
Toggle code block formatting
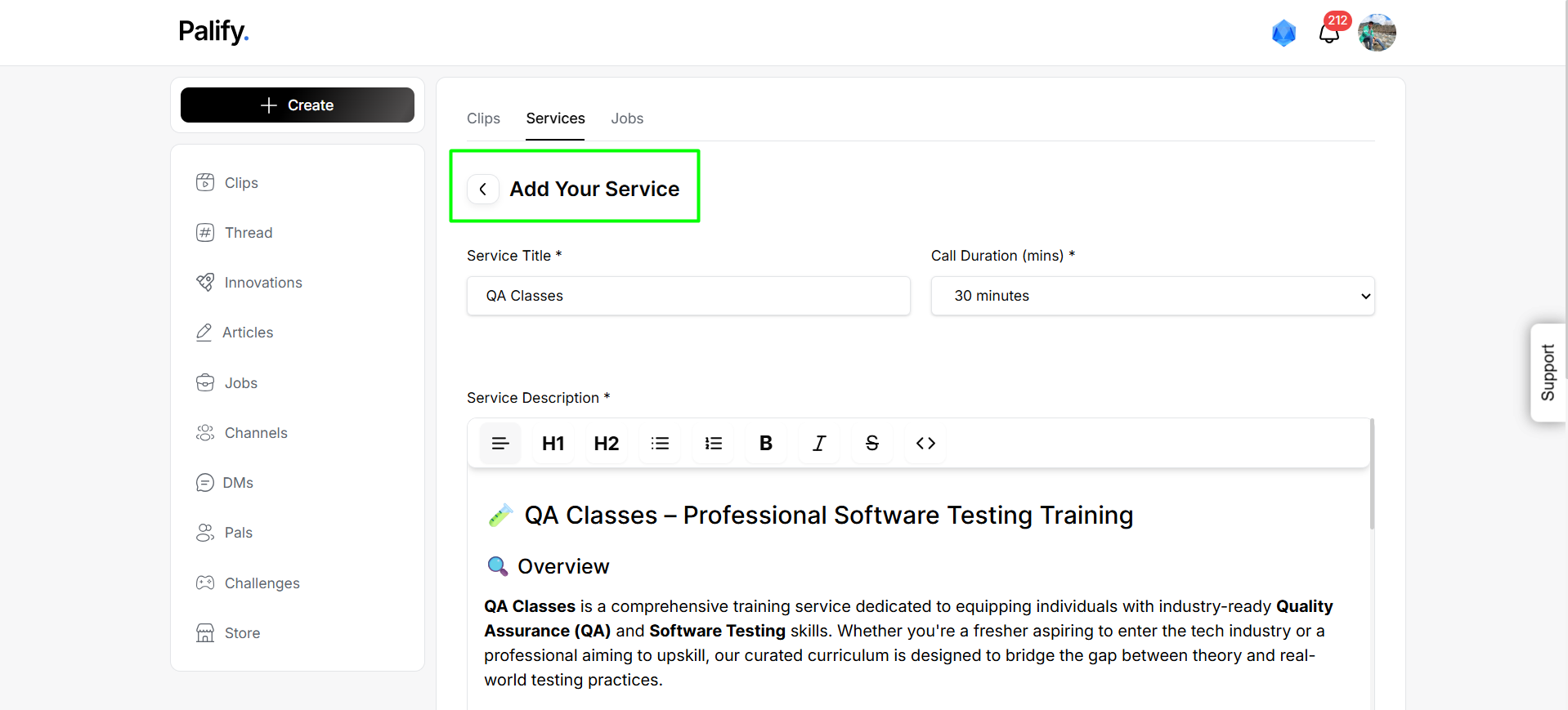click(925, 444)
